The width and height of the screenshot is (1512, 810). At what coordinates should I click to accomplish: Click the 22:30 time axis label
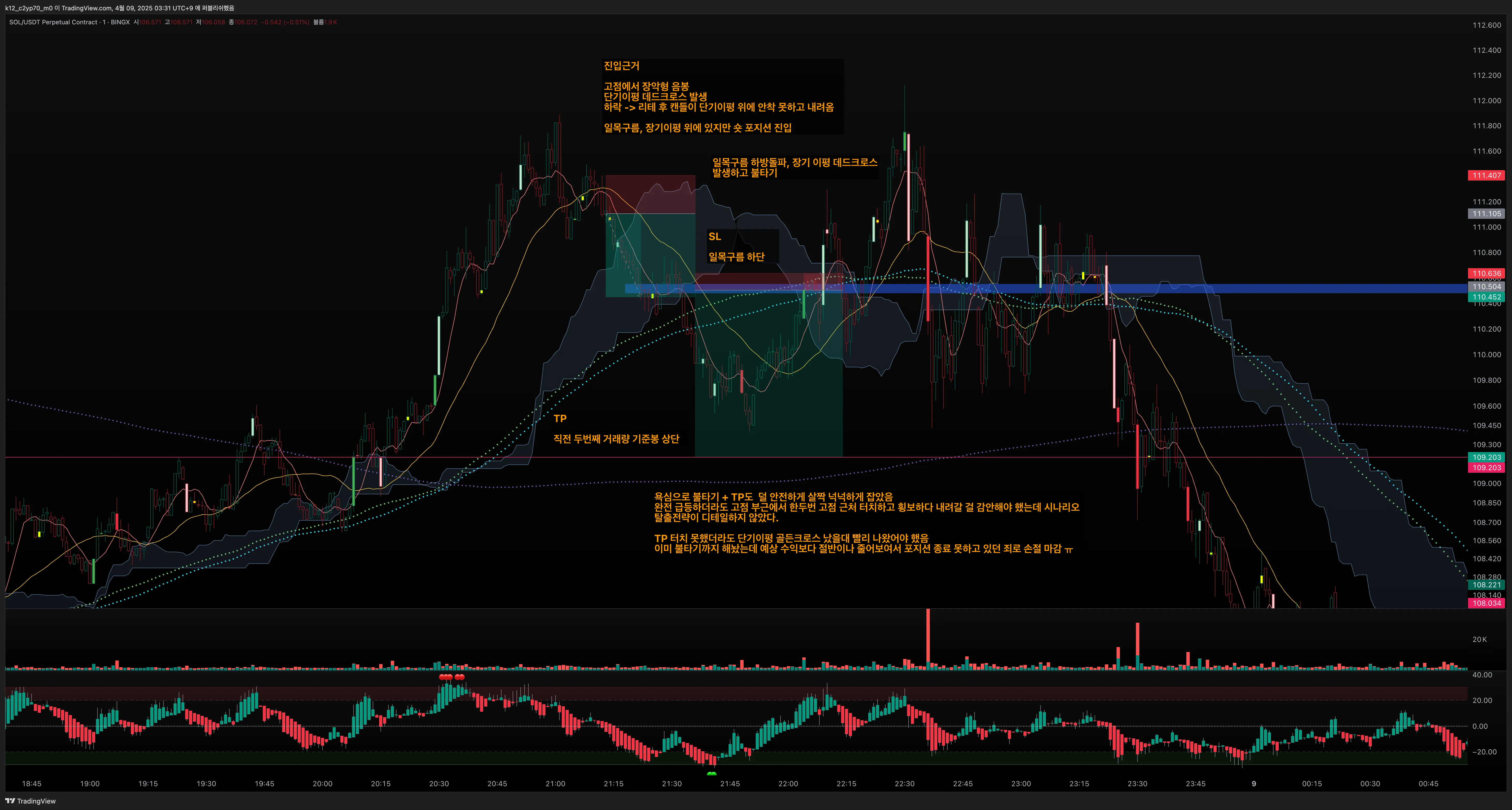904,784
